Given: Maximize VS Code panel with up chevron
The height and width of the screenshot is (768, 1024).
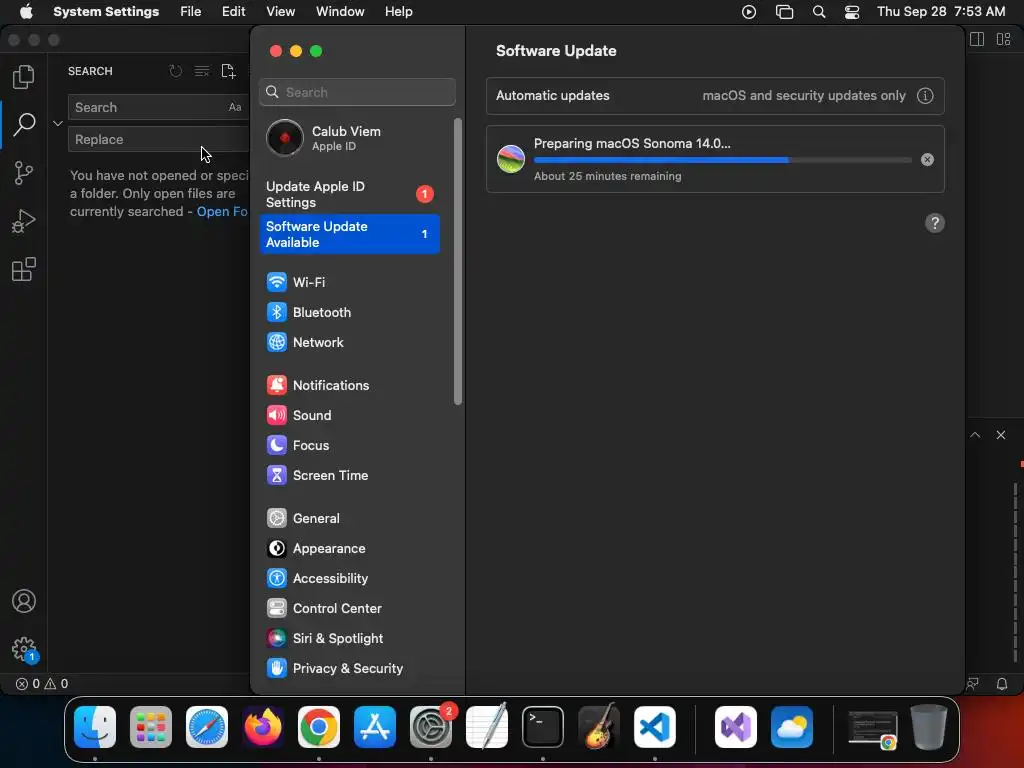Looking at the screenshot, I should click(x=975, y=435).
